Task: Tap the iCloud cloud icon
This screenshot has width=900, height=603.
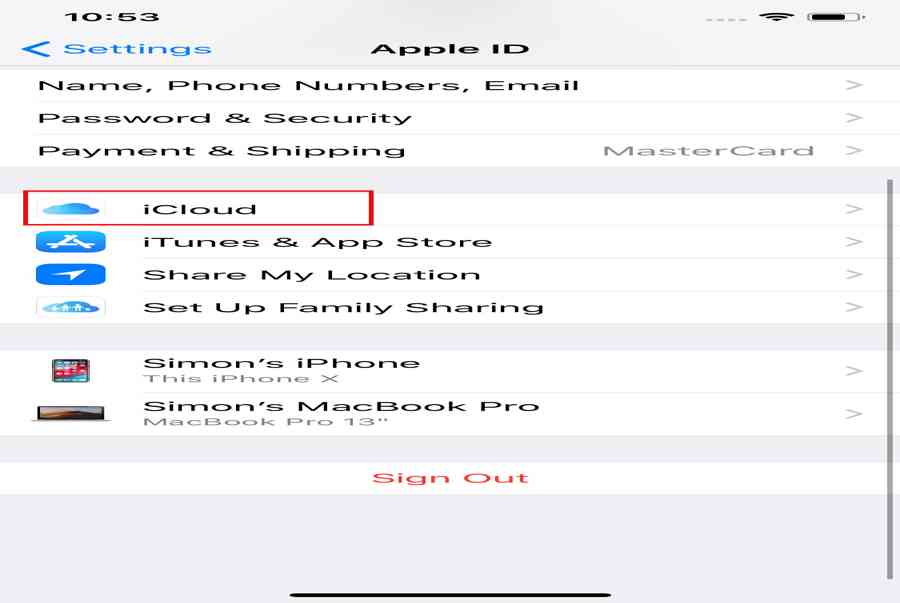Action: (71, 208)
